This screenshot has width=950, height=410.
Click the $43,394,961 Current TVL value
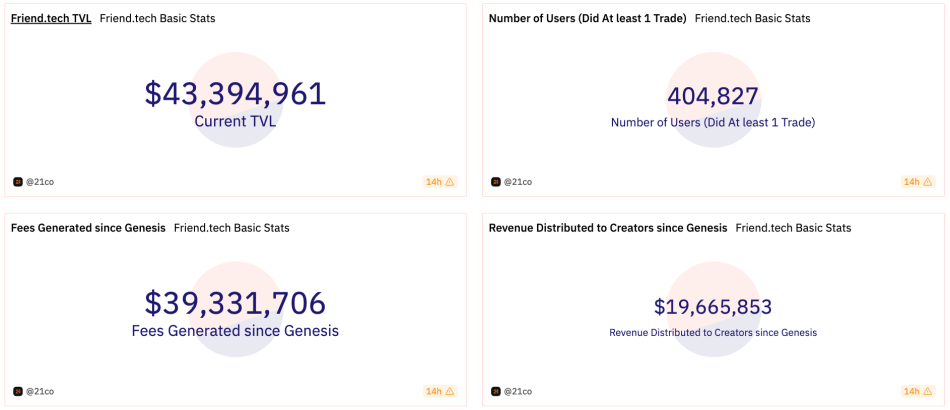235,94
